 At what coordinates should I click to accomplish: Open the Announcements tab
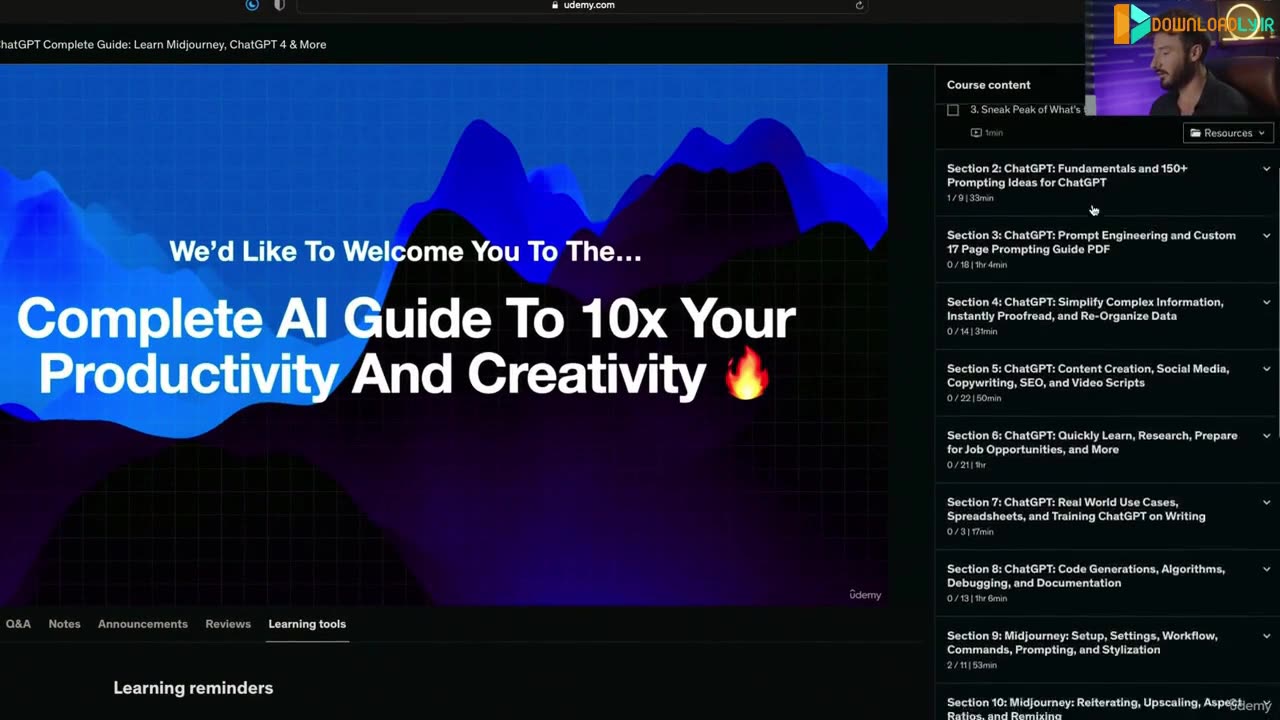point(143,624)
